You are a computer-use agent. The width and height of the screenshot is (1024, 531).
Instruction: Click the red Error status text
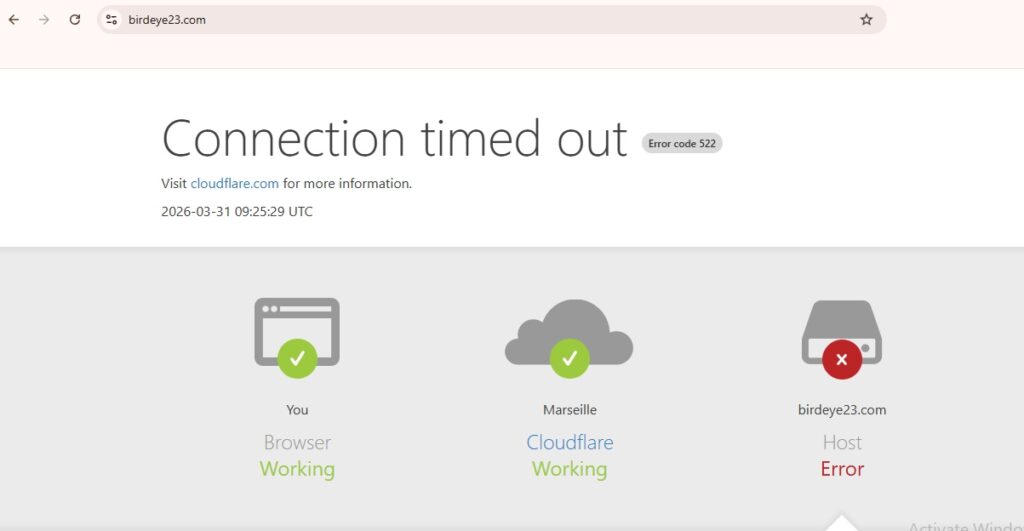point(842,469)
